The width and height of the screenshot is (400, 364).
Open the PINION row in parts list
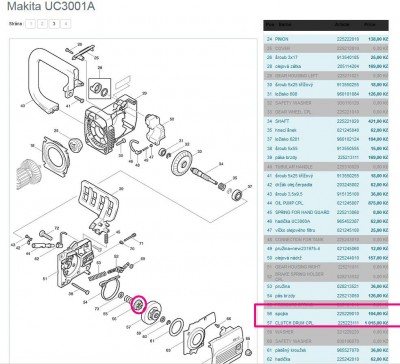point(327,39)
